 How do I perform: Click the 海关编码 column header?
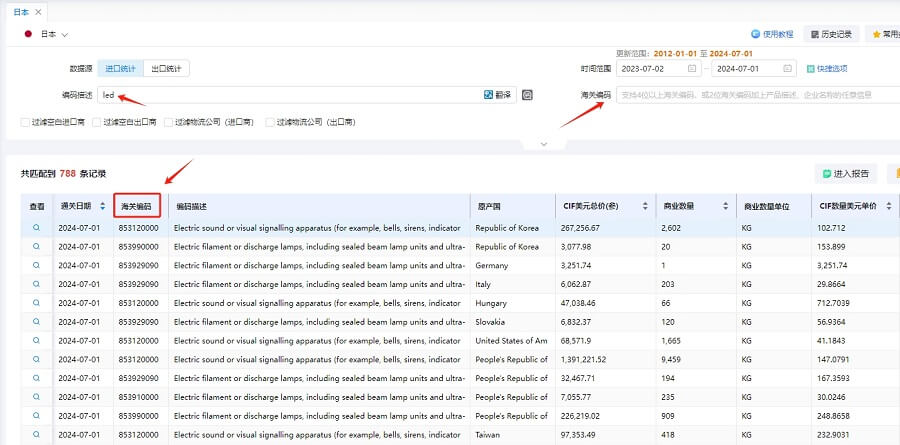(137, 206)
